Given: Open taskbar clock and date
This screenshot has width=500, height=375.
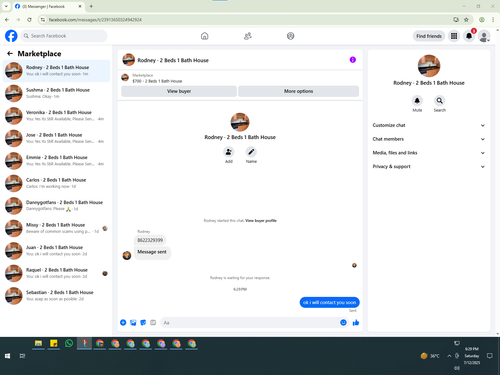Looking at the screenshot, I should (472, 356).
